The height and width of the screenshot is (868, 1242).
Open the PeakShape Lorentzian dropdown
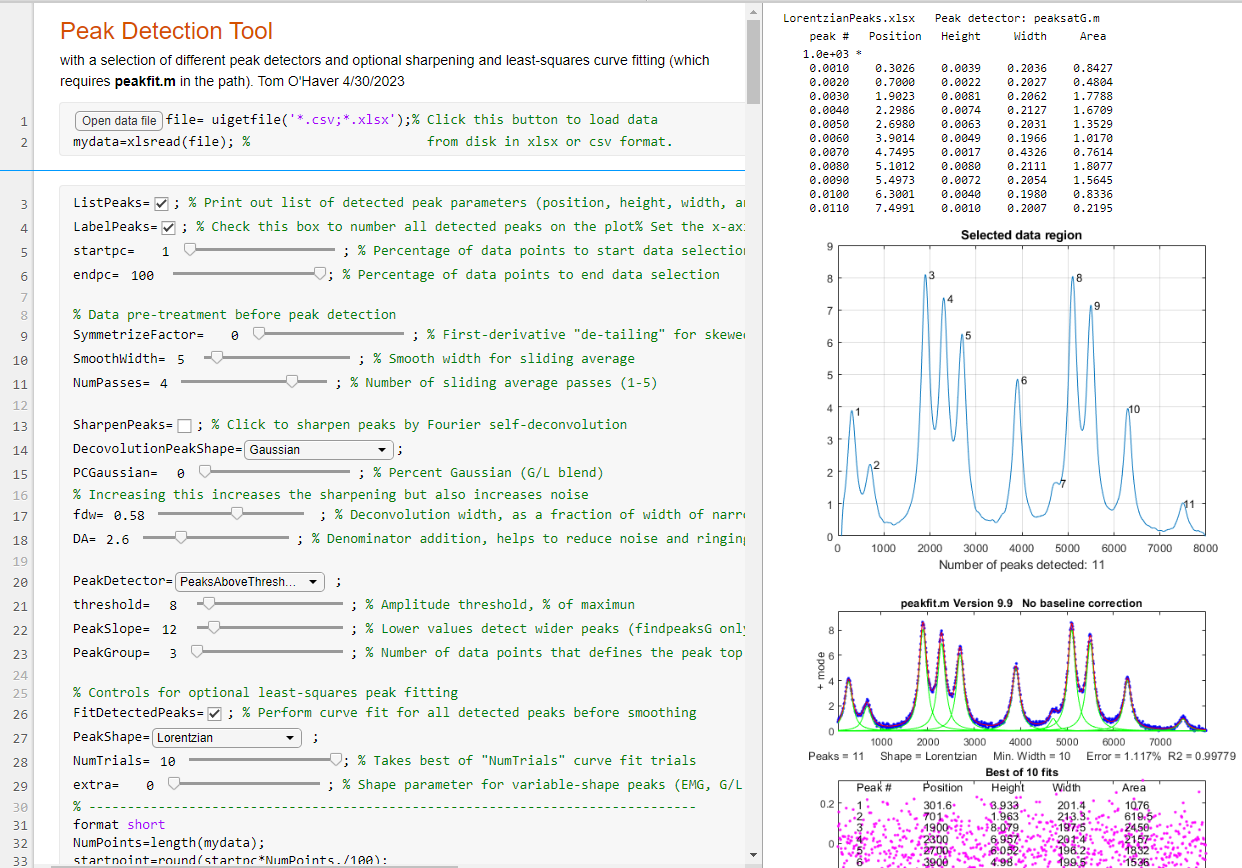(x=226, y=738)
